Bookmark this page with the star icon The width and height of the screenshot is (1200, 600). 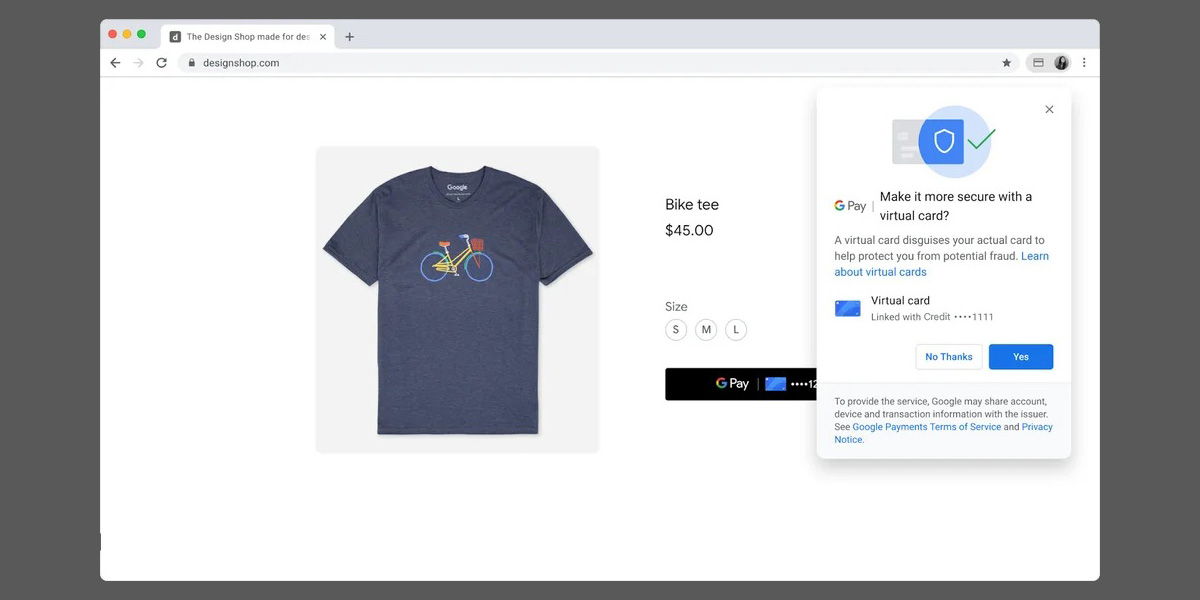[1007, 63]
